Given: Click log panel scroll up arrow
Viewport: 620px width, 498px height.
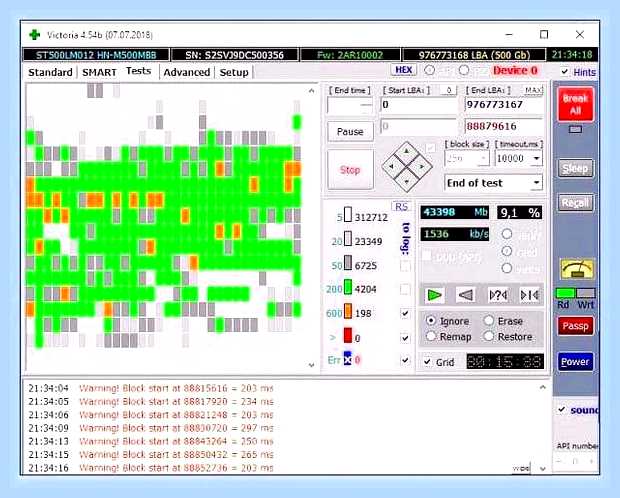Looking at the screenshot, I should [543, 387].
